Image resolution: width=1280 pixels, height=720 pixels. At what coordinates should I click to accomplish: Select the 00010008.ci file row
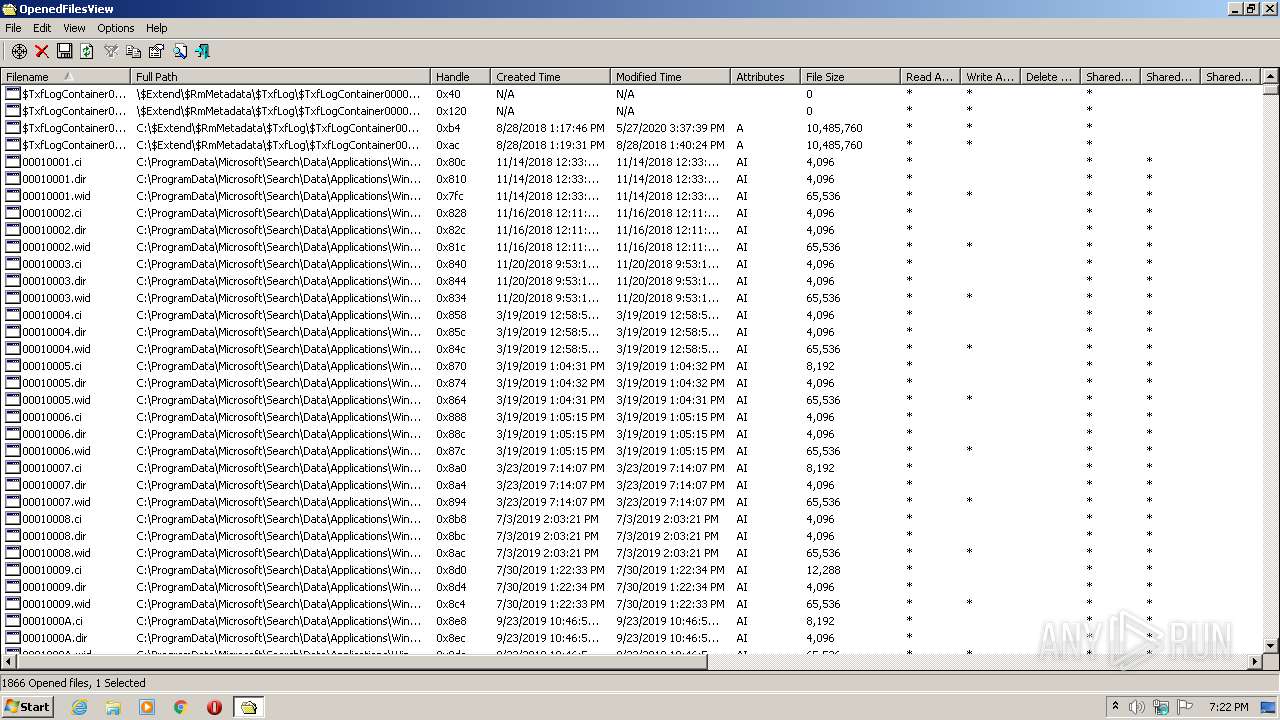tap(631, 519)
